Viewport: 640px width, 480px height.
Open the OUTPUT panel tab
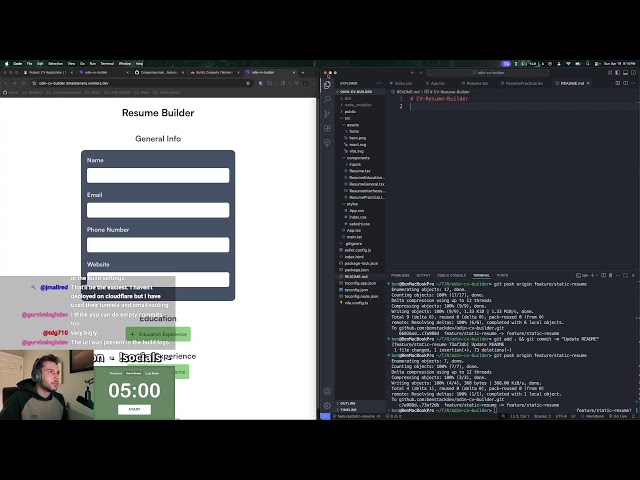point(423,276)
